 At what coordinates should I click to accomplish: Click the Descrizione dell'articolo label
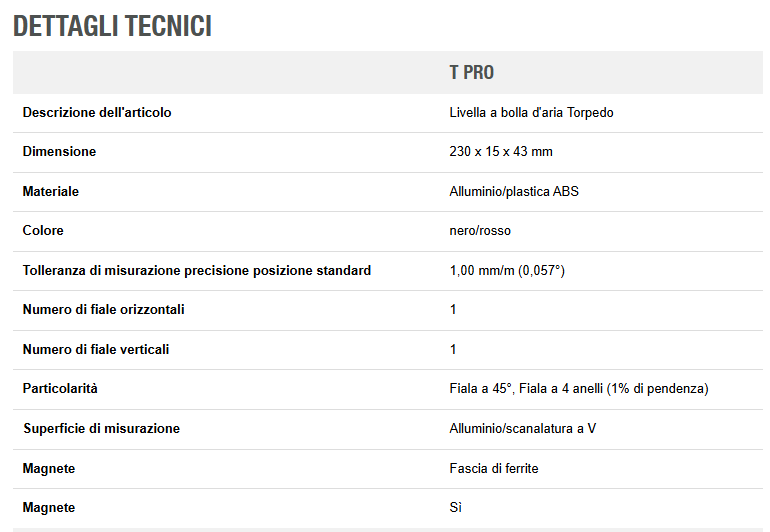97,112
